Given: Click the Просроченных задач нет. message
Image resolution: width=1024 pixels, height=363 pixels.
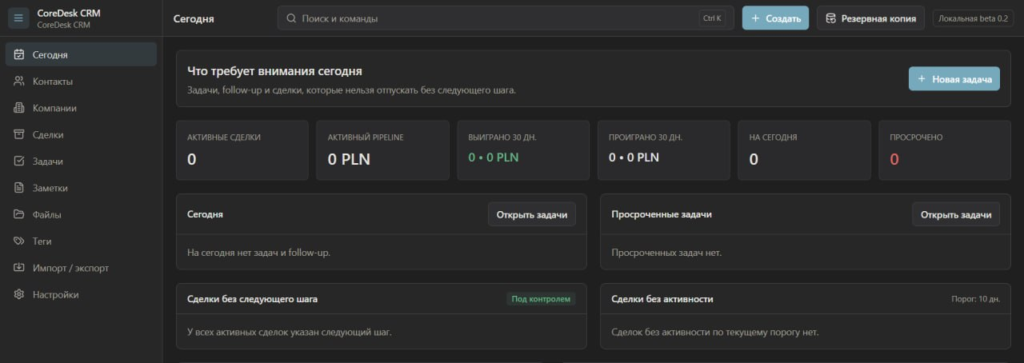Looking at the screenshot, I should [667, 252].
